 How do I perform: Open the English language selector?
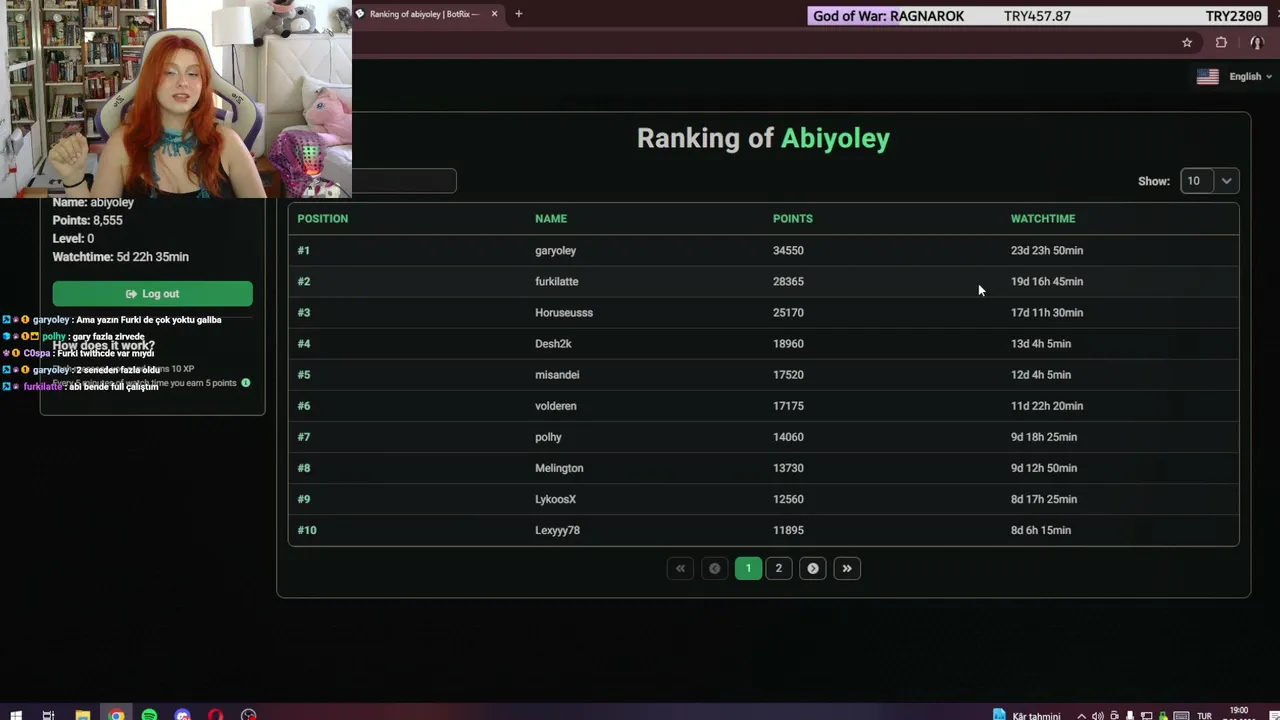[x=1235, y=77]
